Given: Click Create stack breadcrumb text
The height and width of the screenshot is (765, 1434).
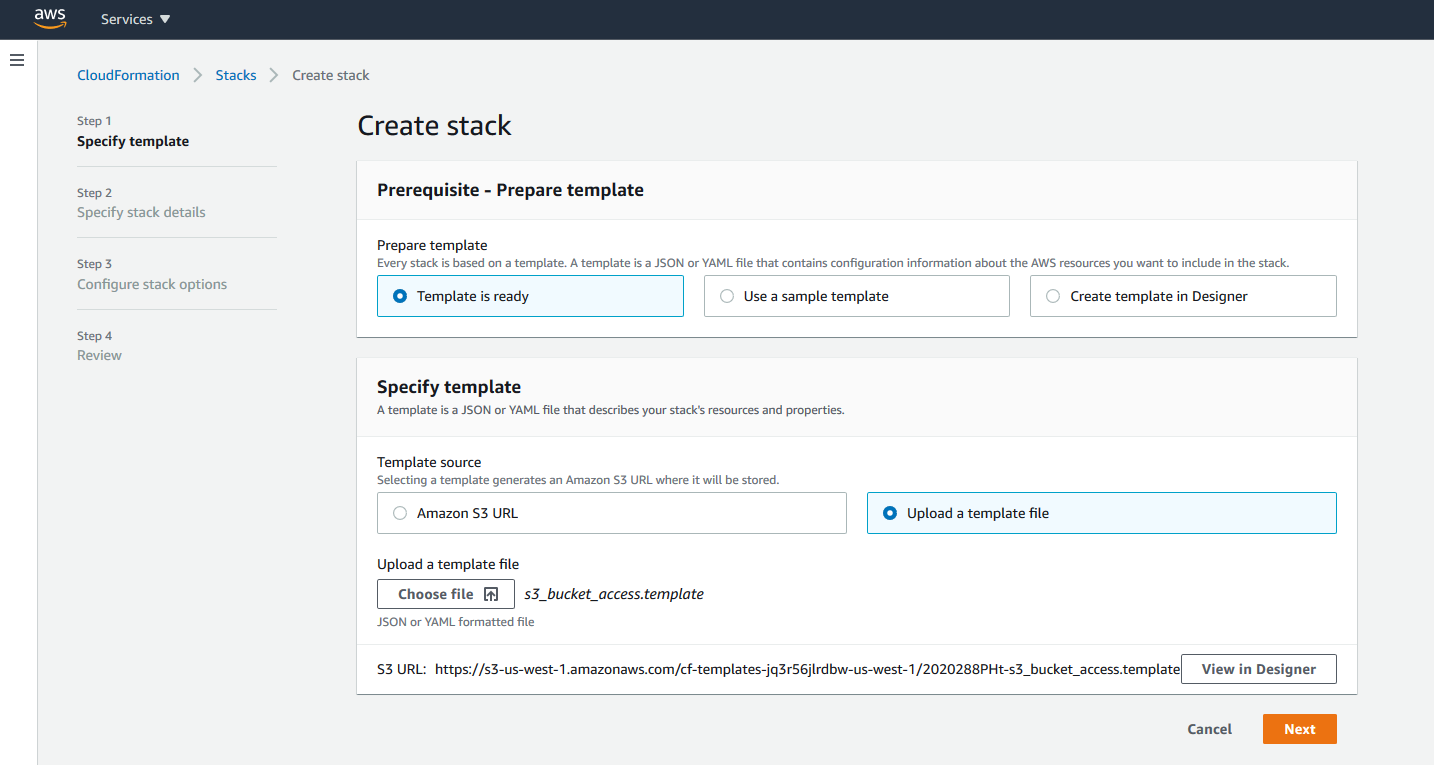Looking at the screenshot, I should [x=331, y=75].
